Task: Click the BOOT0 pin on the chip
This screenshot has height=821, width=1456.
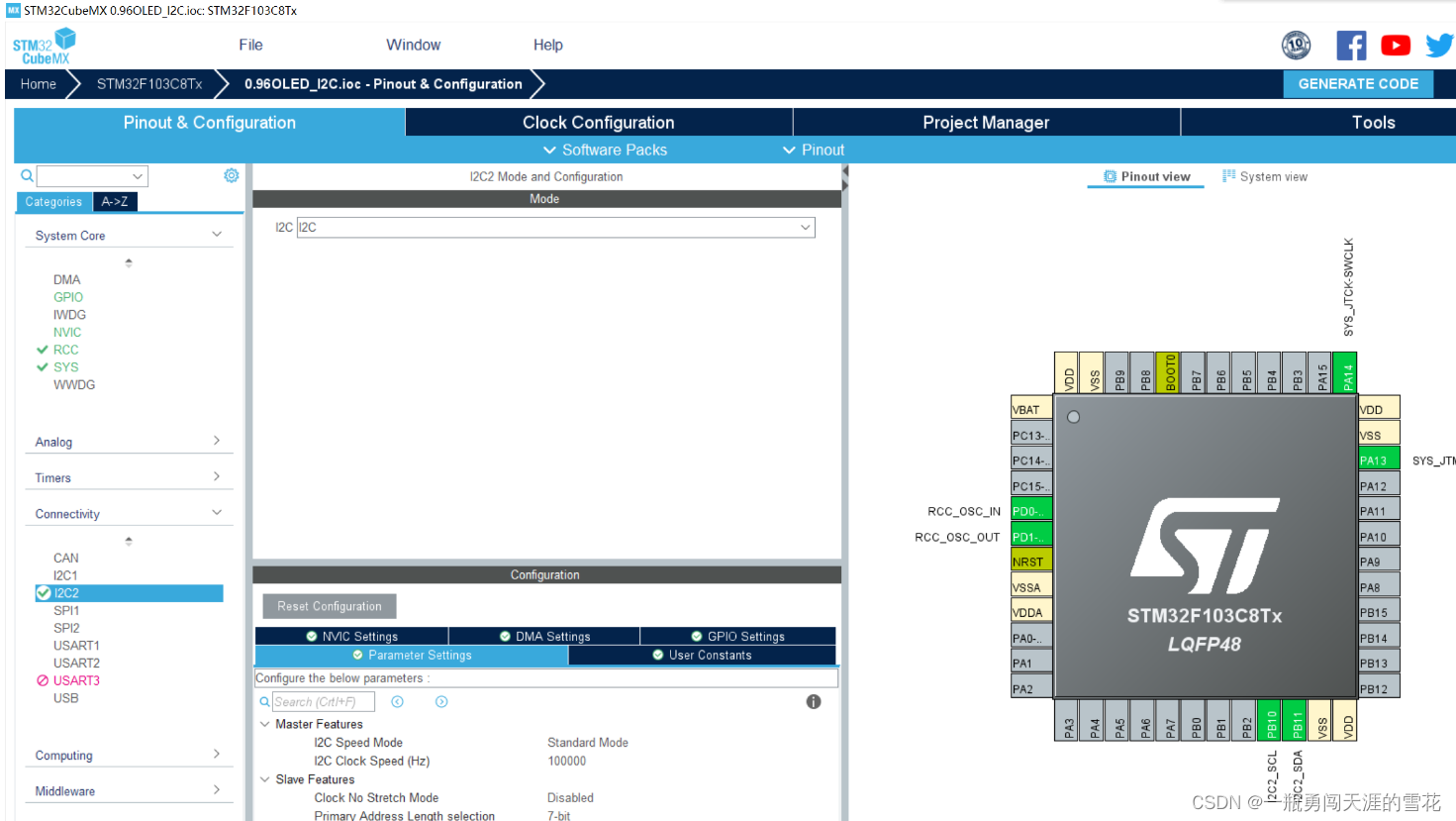Action: click(x=1170, y=372)
